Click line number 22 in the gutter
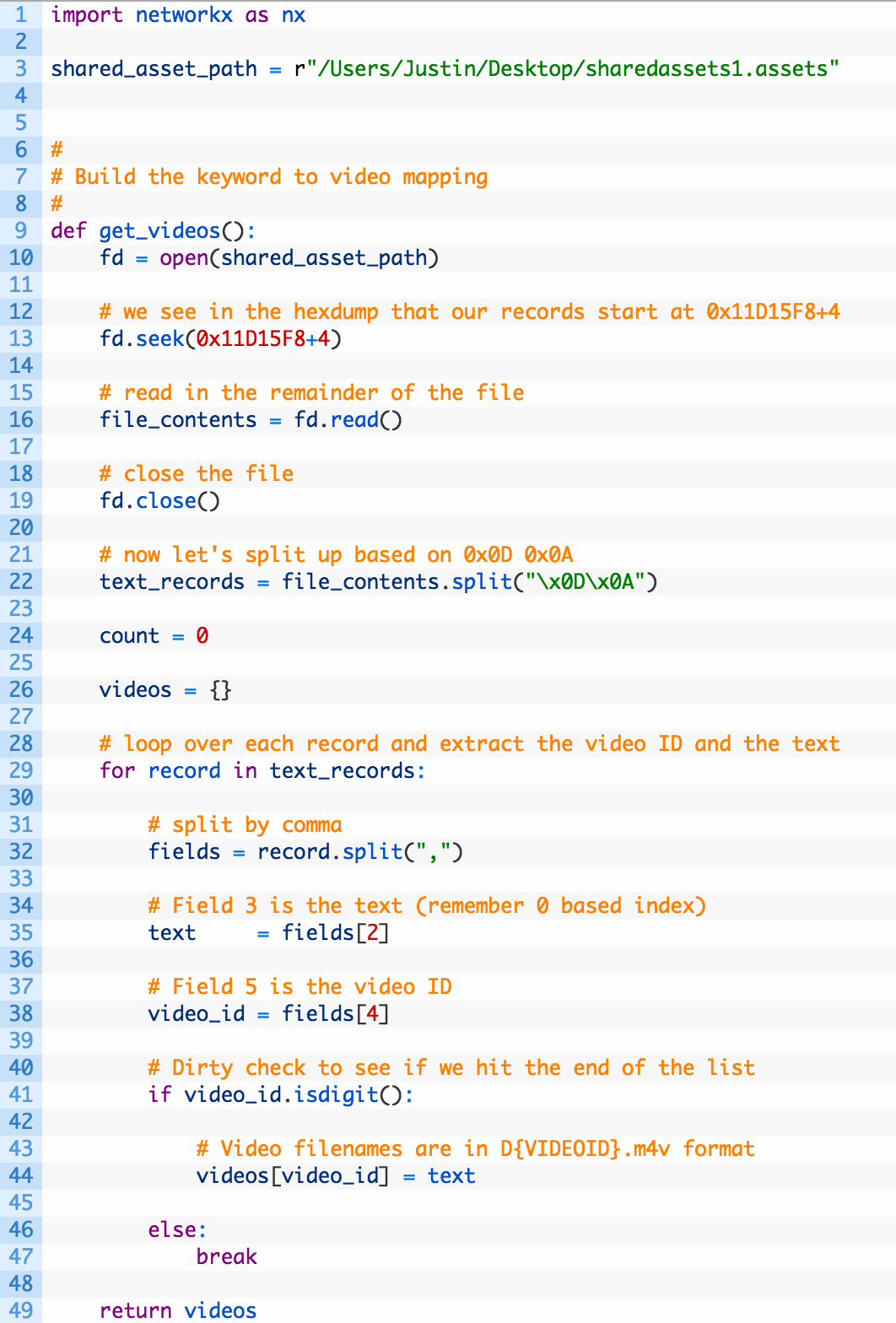The image size is (896, 1323). click(20, 582)
